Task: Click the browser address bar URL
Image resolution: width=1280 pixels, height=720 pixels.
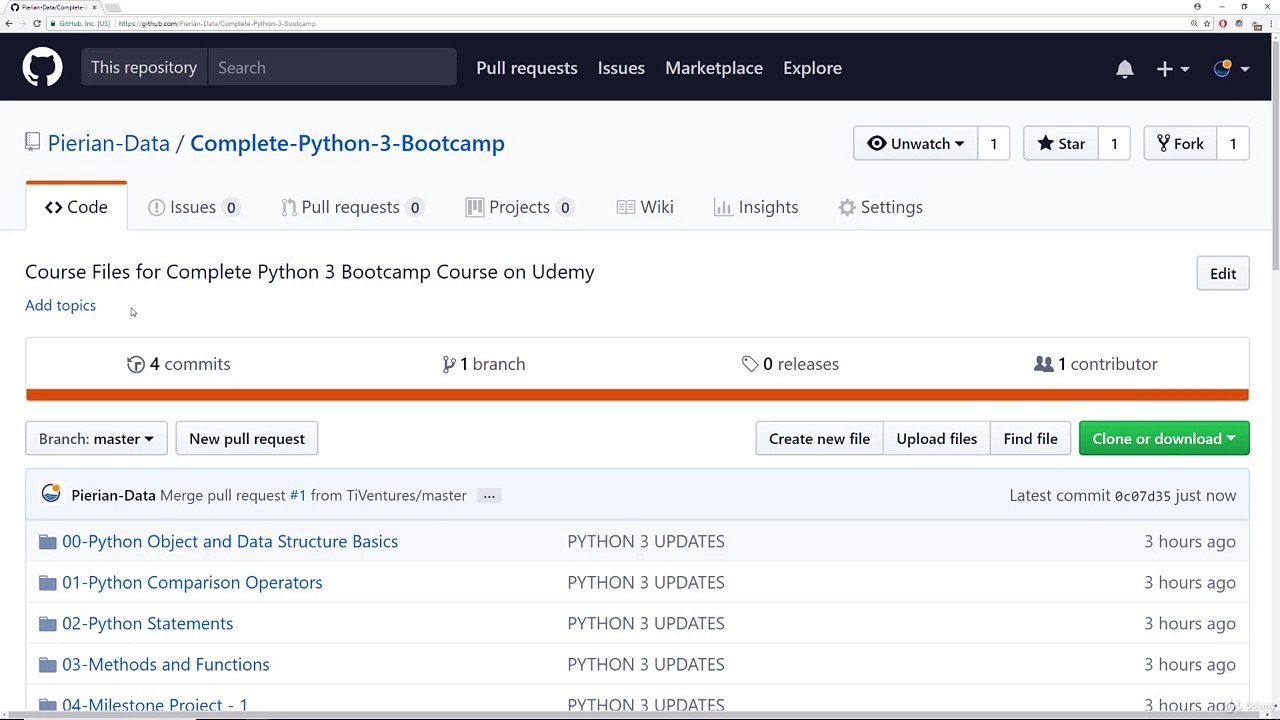Action: 217,23
